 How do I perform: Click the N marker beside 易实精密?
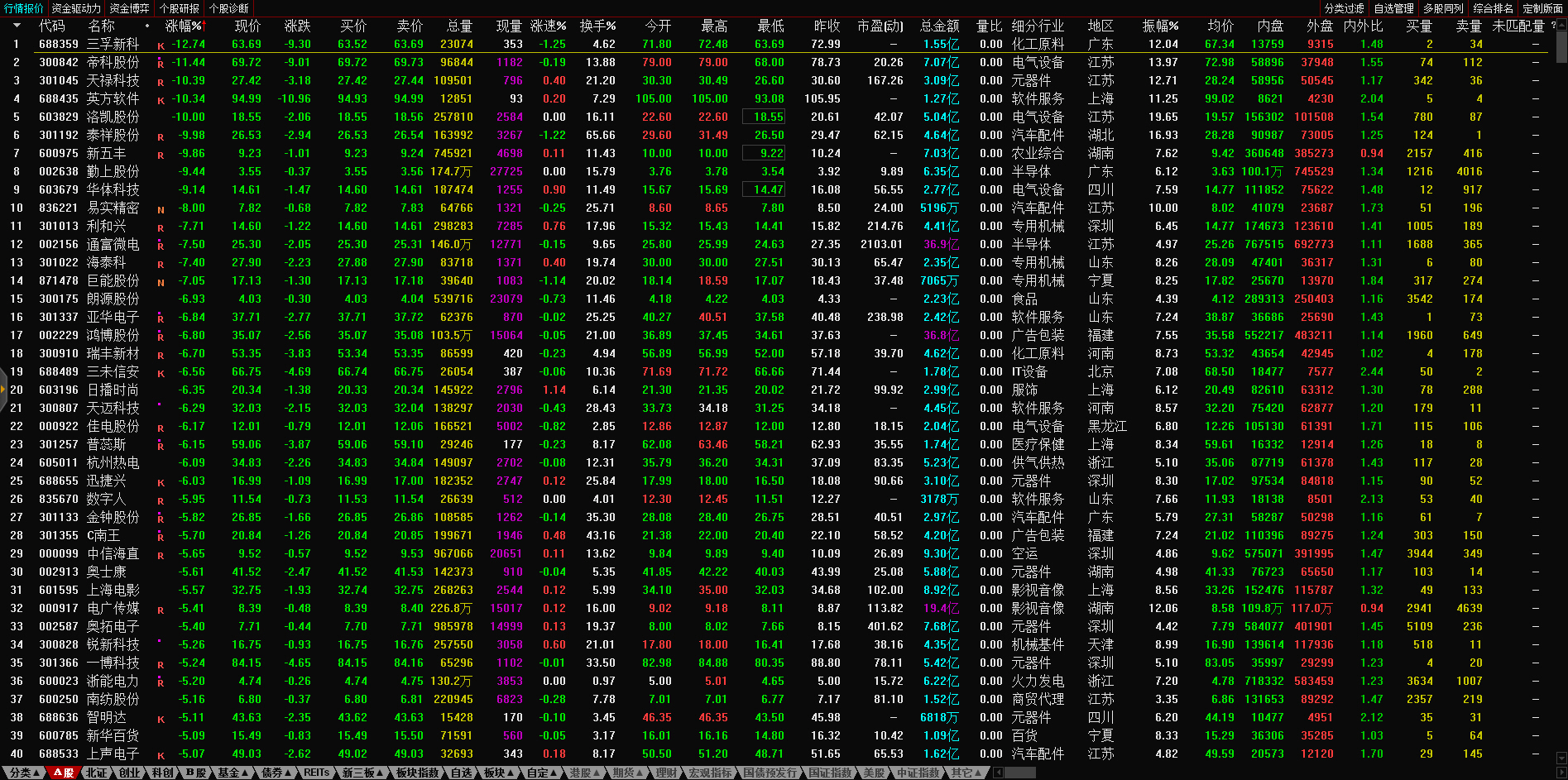pos(161,209)
